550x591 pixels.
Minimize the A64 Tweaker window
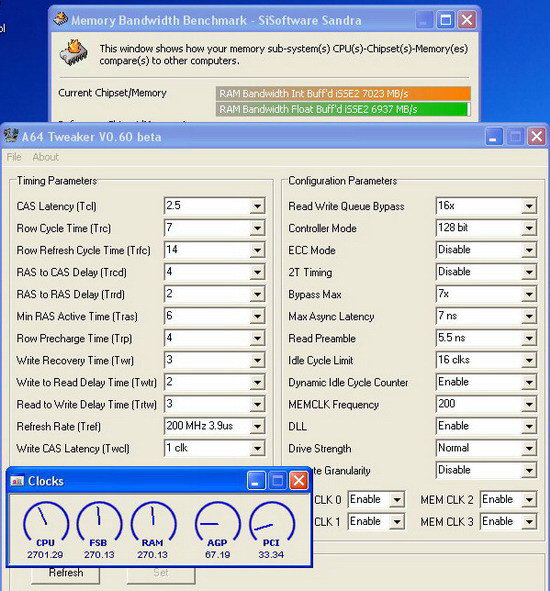pyautogui.click(x=493, y=136)
